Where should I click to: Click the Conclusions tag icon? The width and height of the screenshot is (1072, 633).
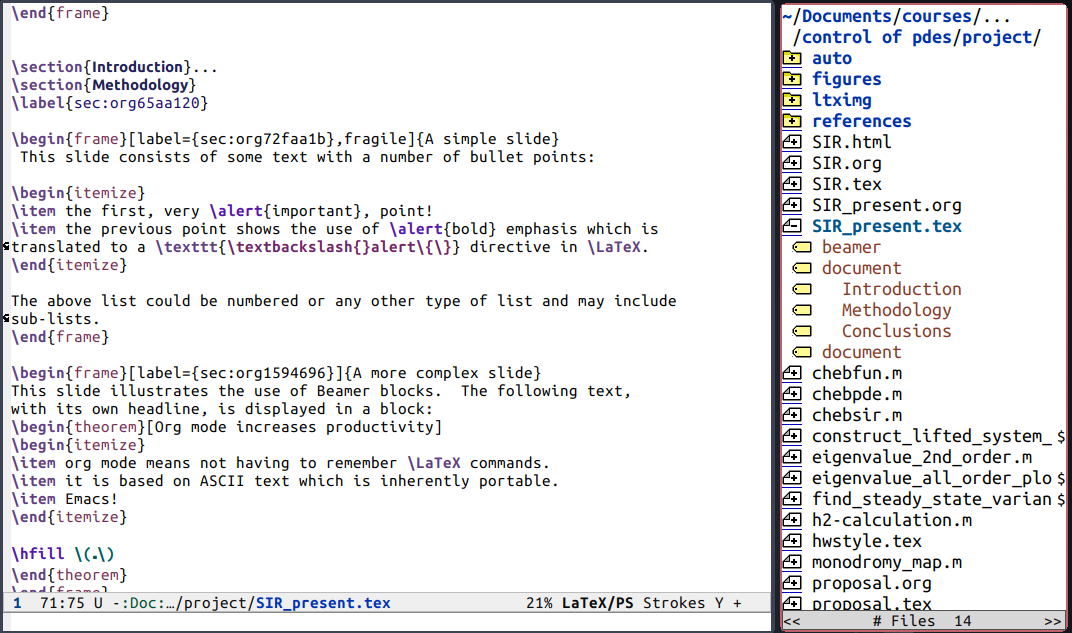pos(801,332)
